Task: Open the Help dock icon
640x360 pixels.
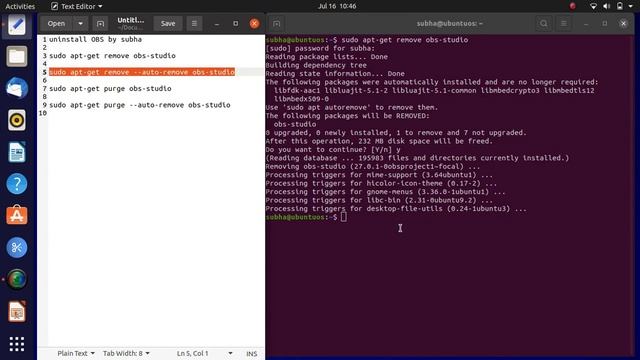Action: tap(17, 184)
